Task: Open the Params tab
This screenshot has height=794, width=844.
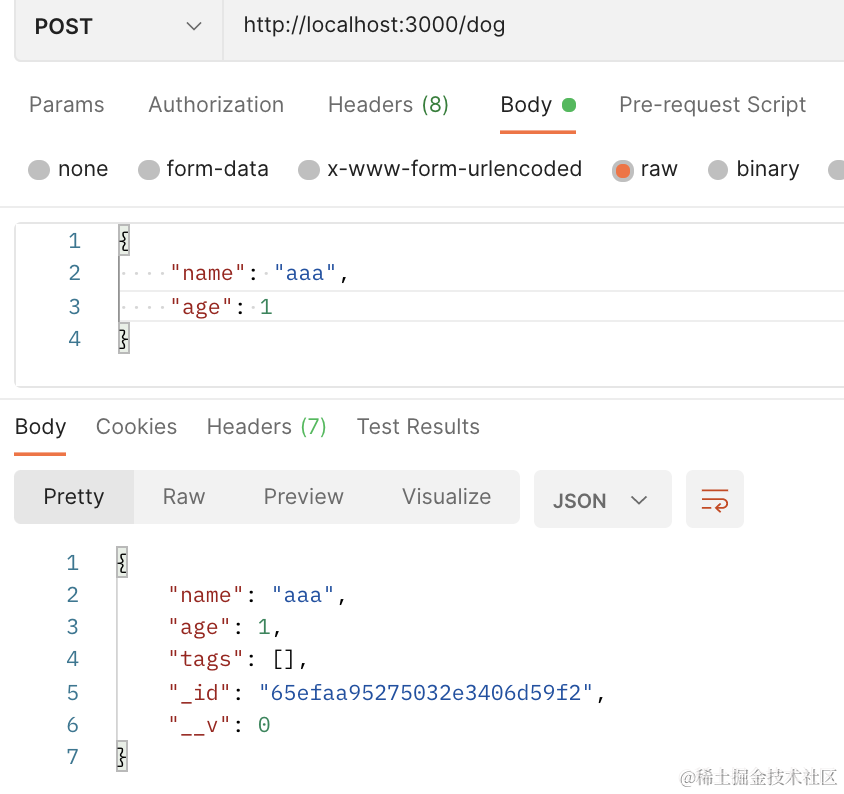Action: (67, 105)
